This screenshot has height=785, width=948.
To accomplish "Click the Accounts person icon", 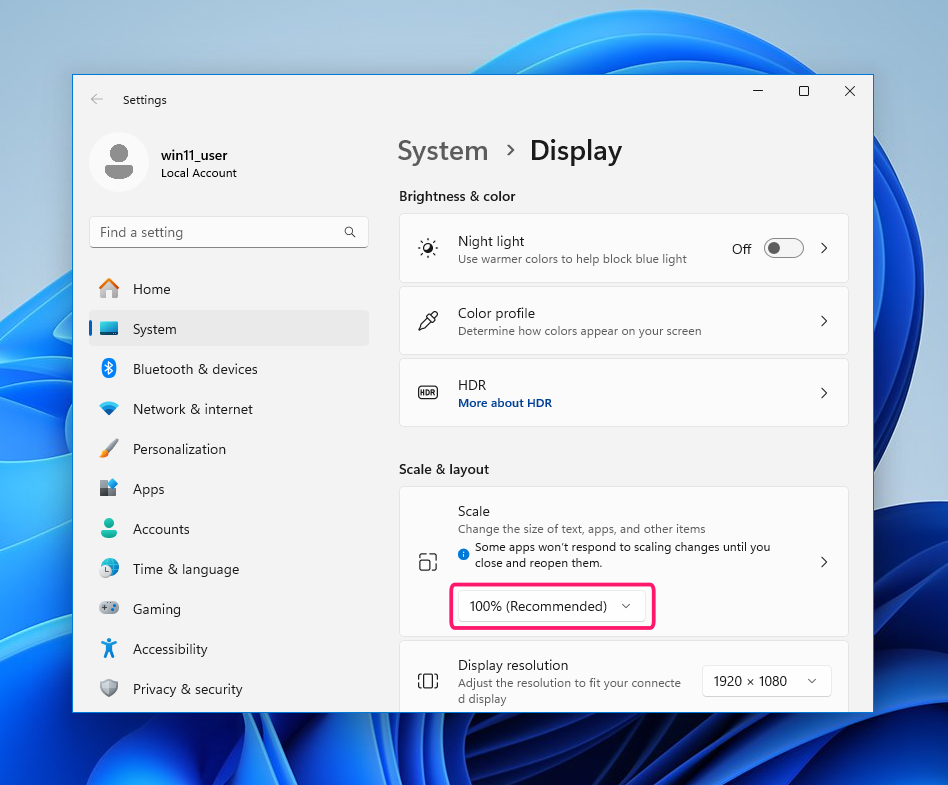I will click(109, 529).
